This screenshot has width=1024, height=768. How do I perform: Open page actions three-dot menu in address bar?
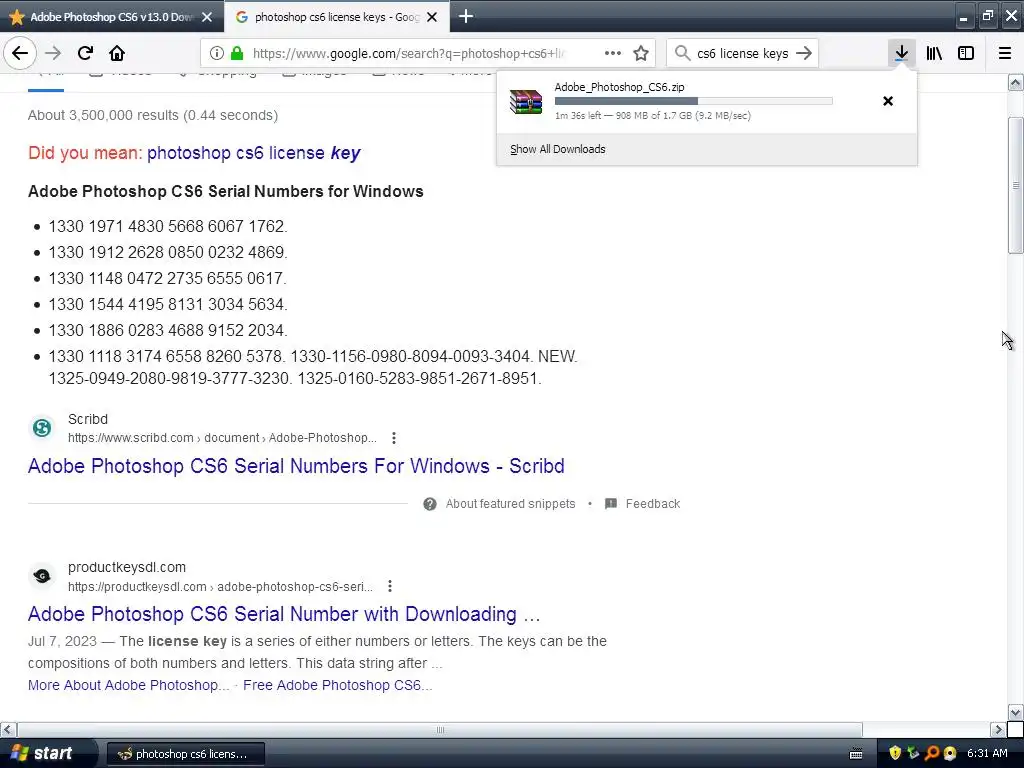tap(613, 53)
